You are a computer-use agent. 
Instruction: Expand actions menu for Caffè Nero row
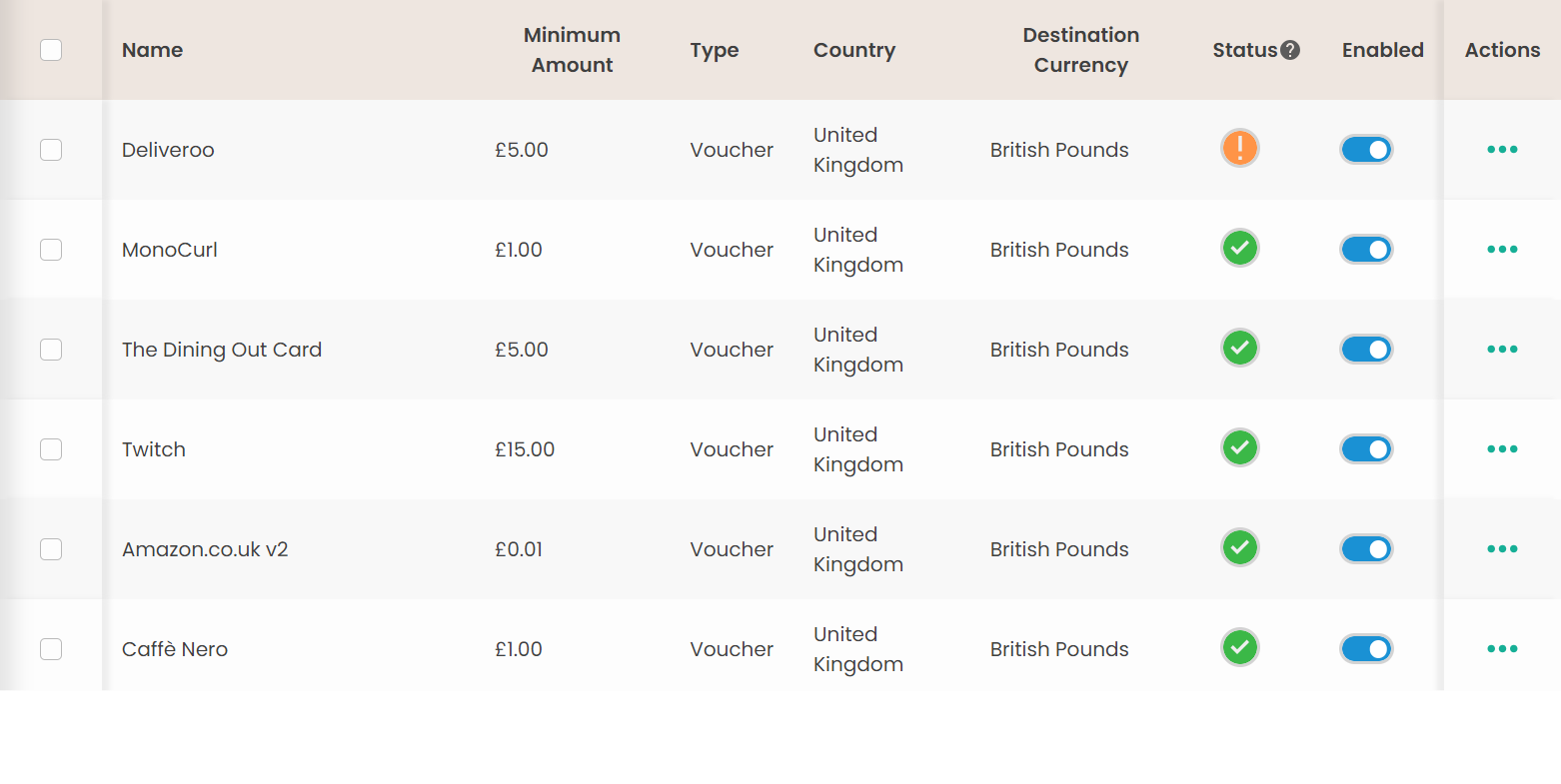point(1502,649)
